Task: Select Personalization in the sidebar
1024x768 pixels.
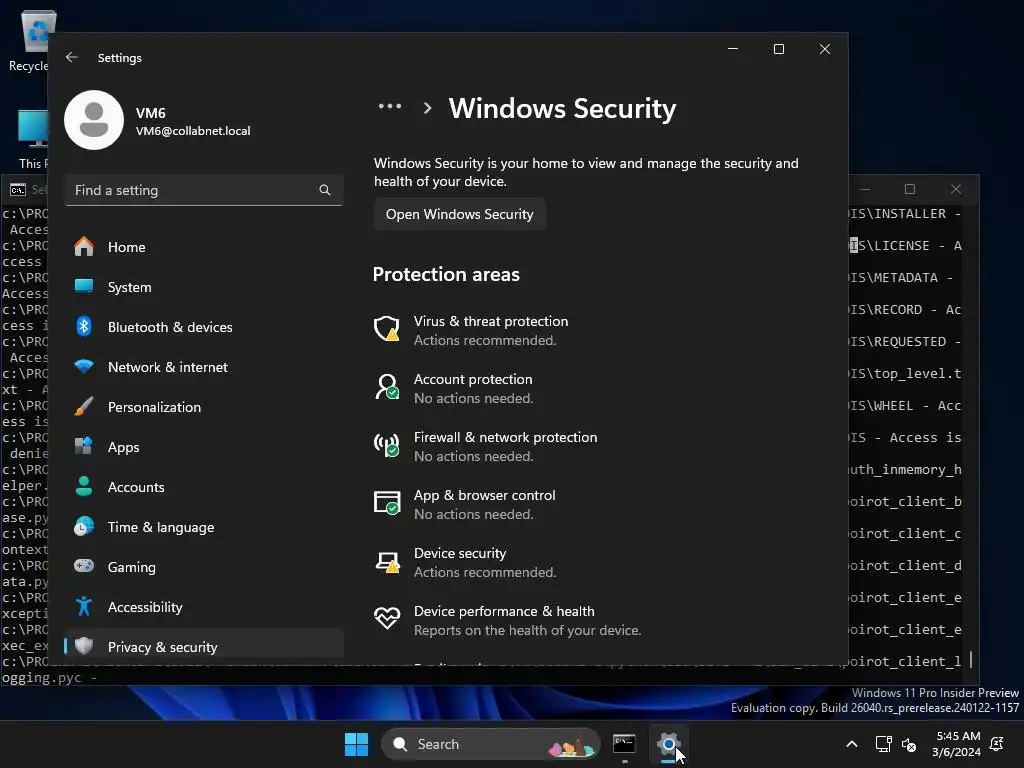Action: [x=204, y=407]
